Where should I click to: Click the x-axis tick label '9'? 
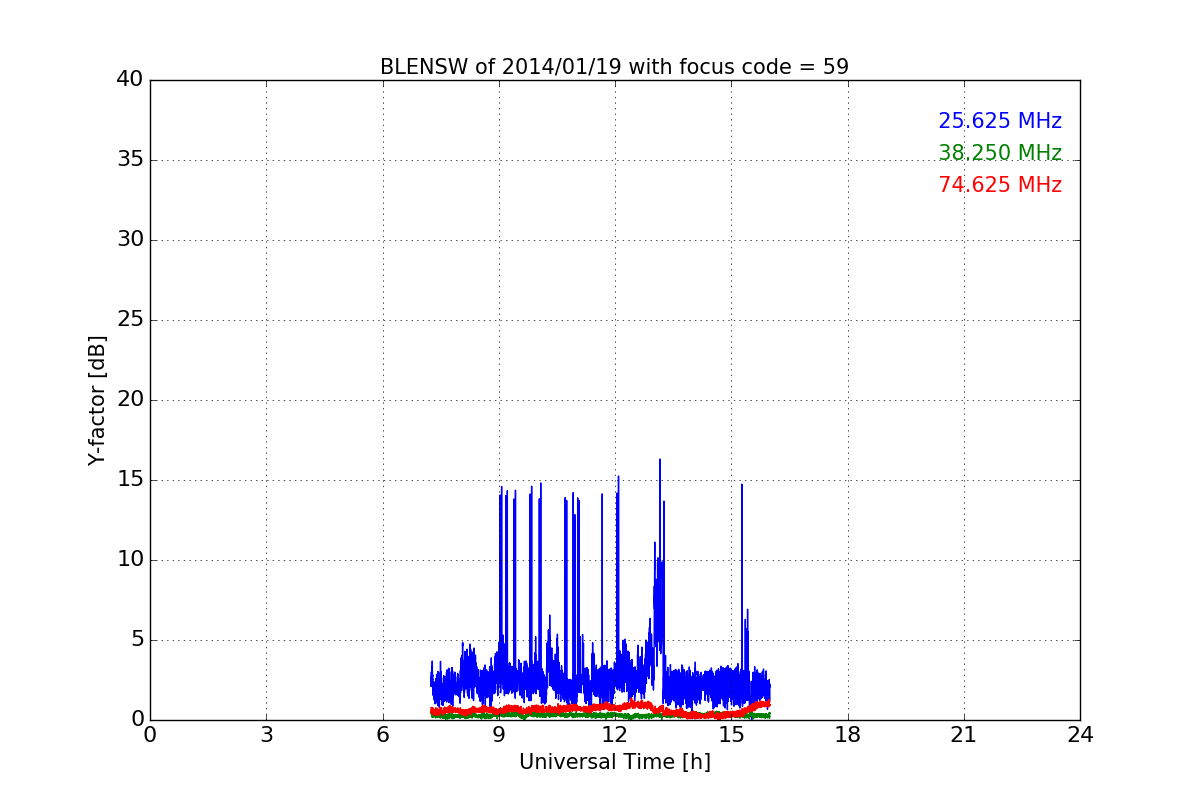point(499,735)
